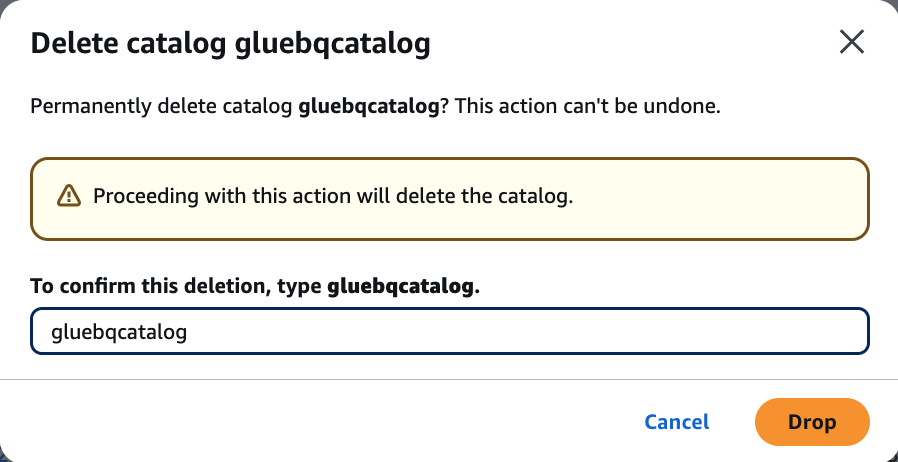Close the Delete catalog dialog with X
This screenshot has height=462, width=898.
pyautogui.click(x=851, y=42)
